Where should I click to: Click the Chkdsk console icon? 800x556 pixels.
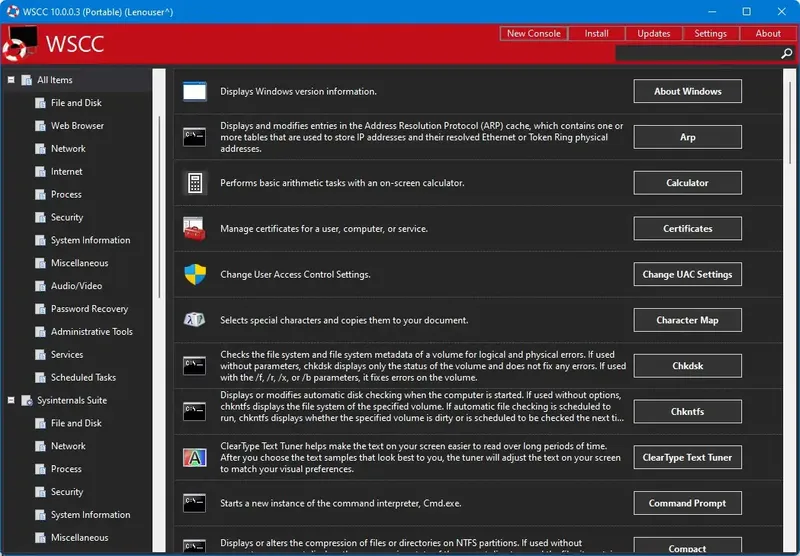(195, 366)
